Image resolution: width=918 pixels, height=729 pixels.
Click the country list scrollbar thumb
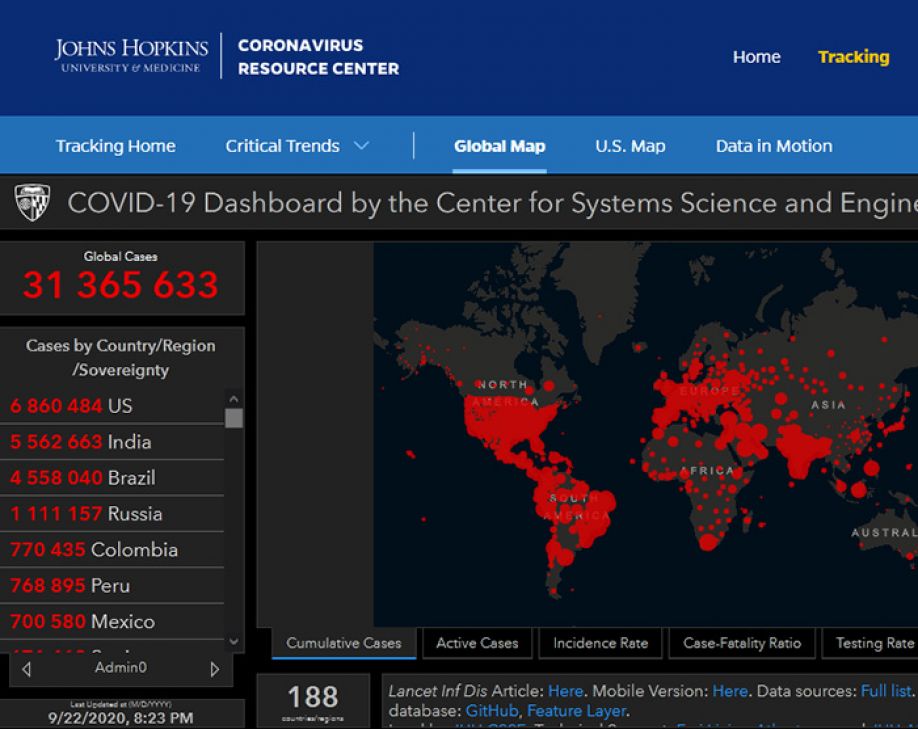pyautogui.click(x=234, y=418)
